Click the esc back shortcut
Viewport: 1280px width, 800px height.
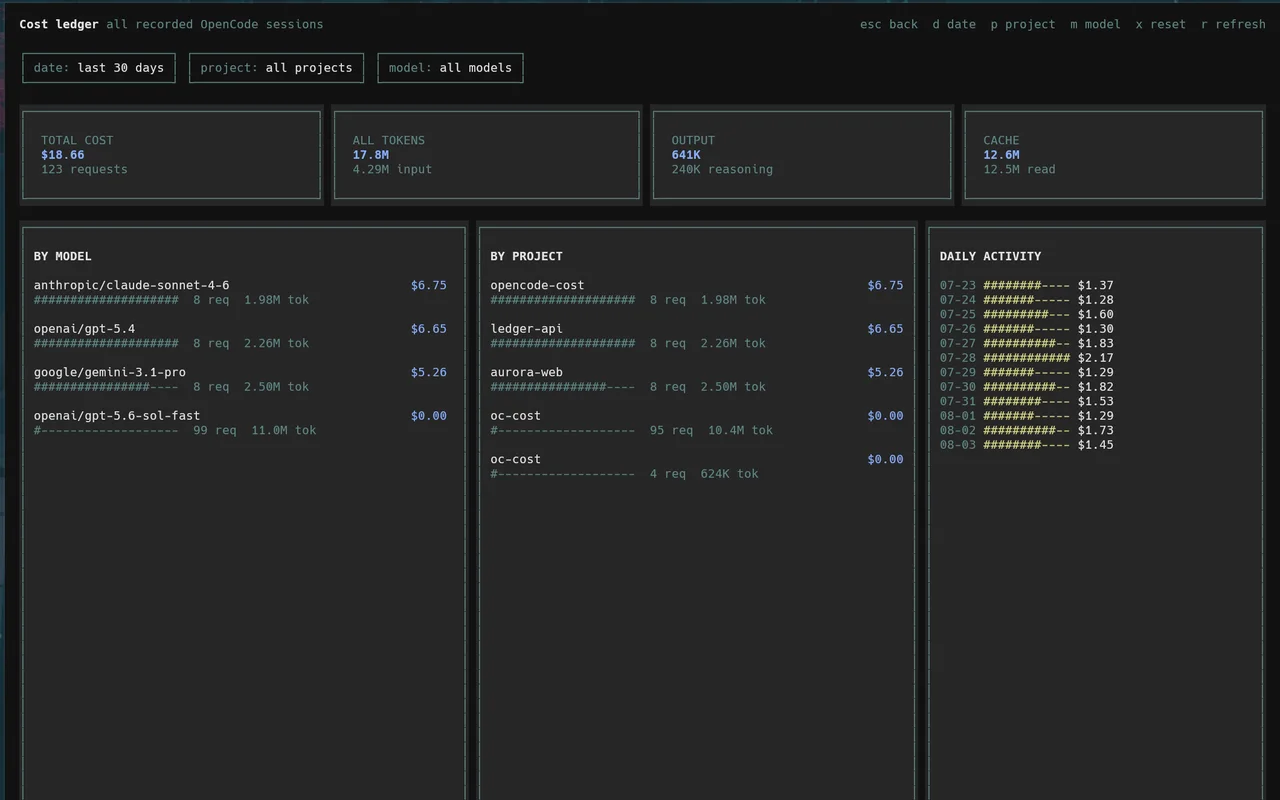click(889, 24)
